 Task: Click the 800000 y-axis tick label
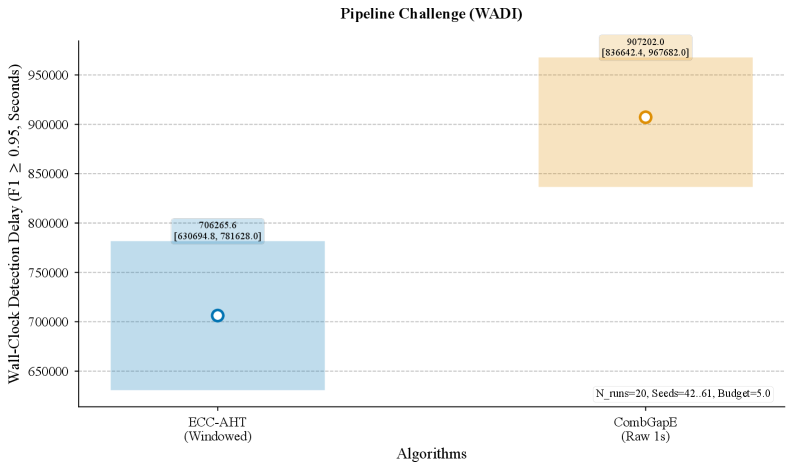[46, 223]
